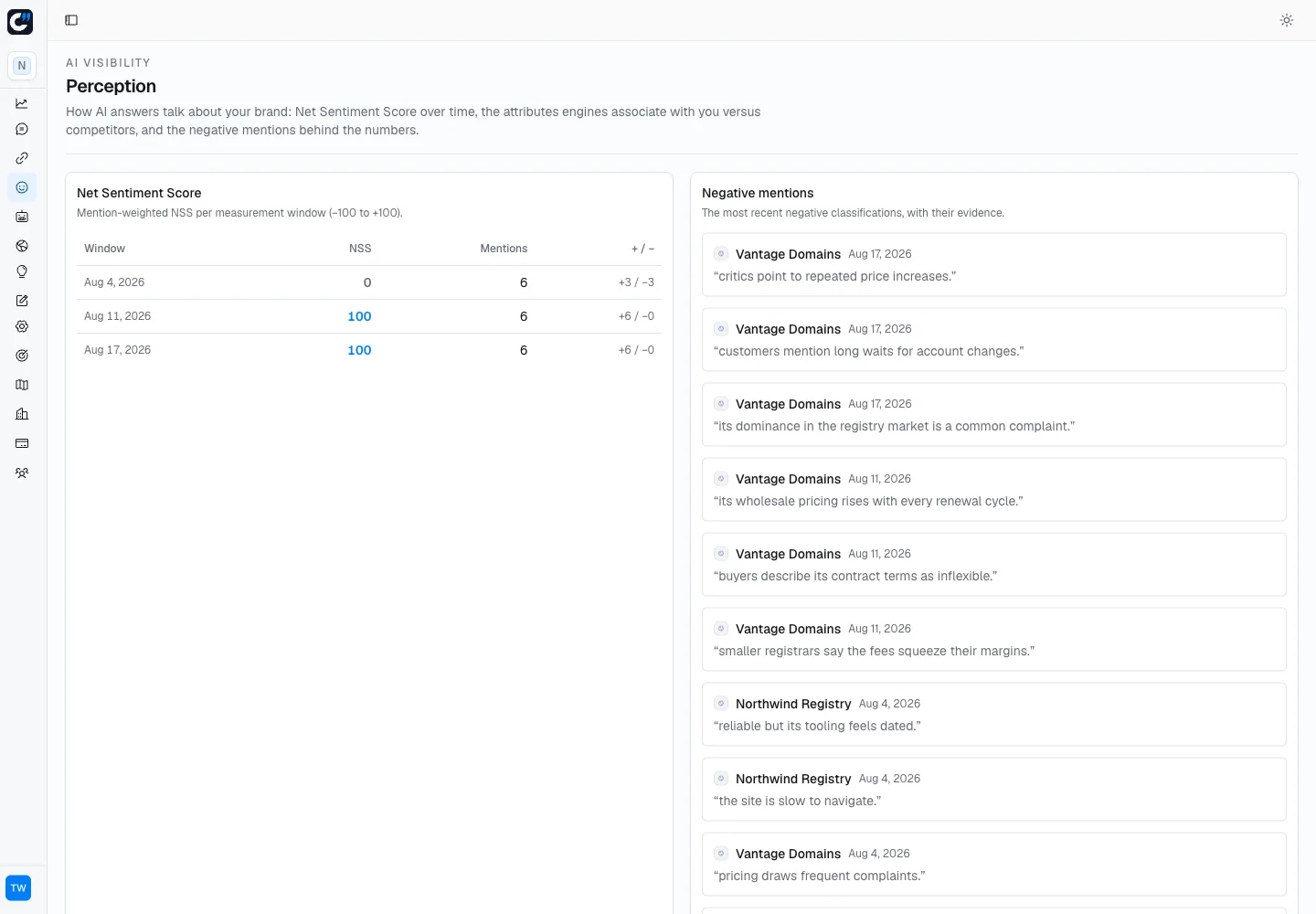Click the app logo icon
This screenshot has height=914, width=1316.
click(20, 21)
